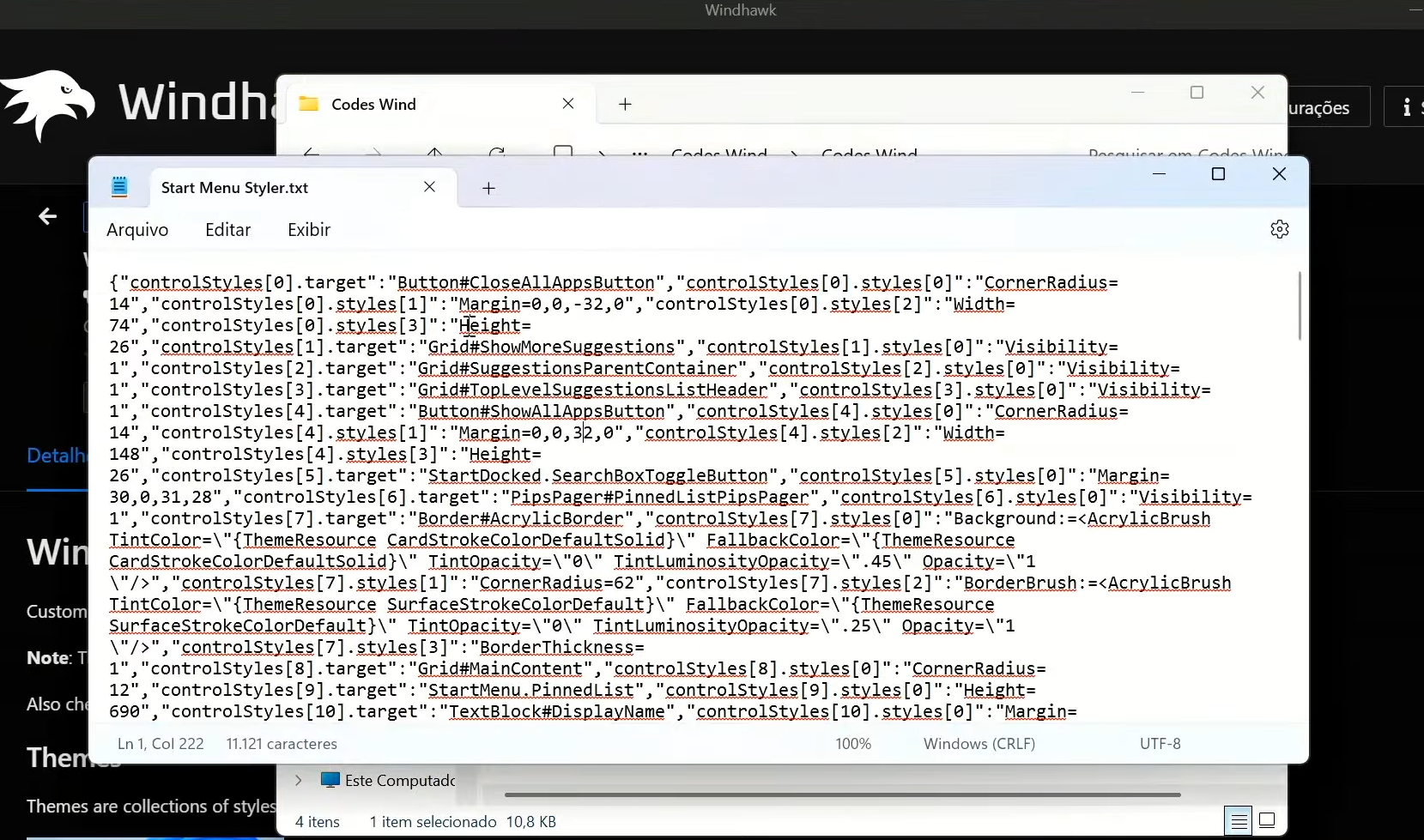
Task: Click the Windhawk back arrow
Action: 48,216
